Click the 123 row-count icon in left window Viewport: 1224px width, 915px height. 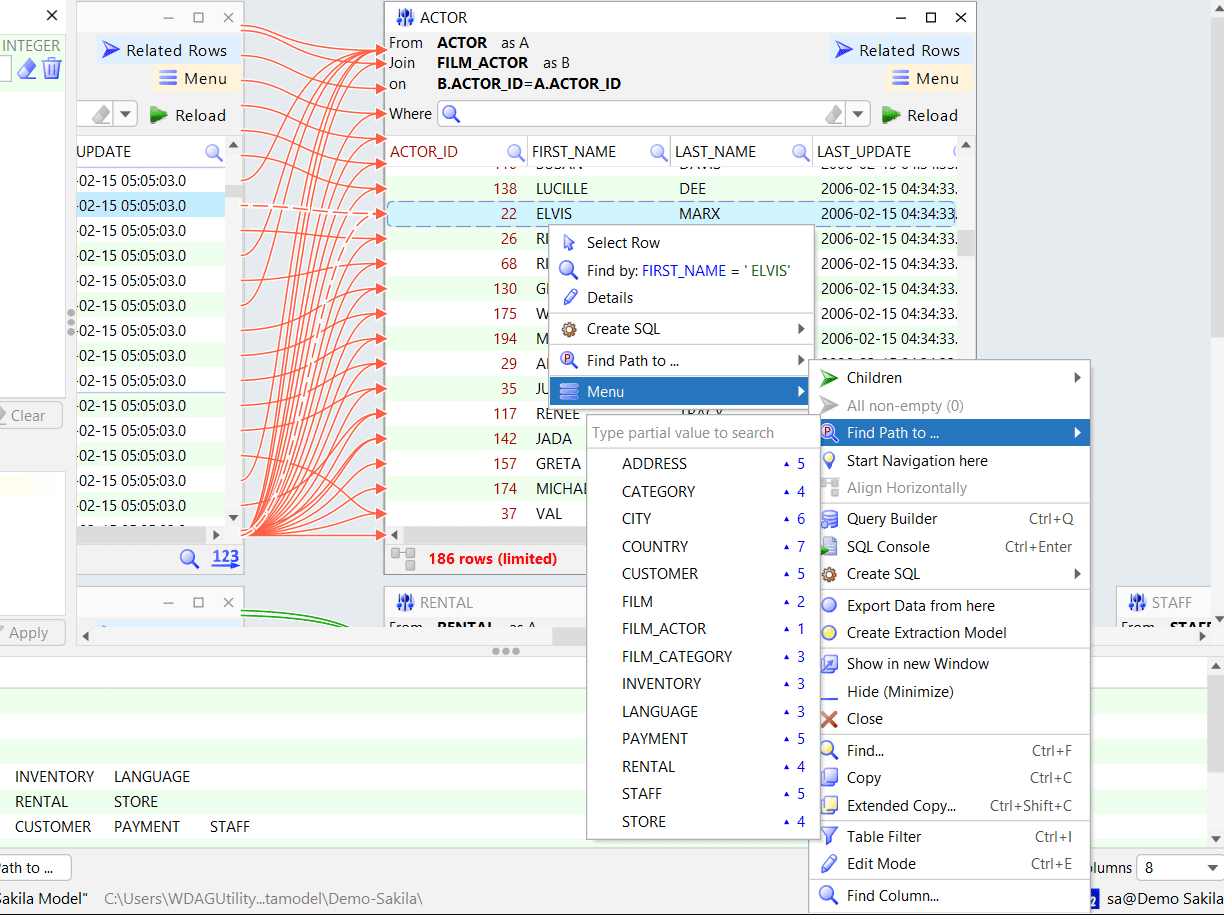pos(225,558)
